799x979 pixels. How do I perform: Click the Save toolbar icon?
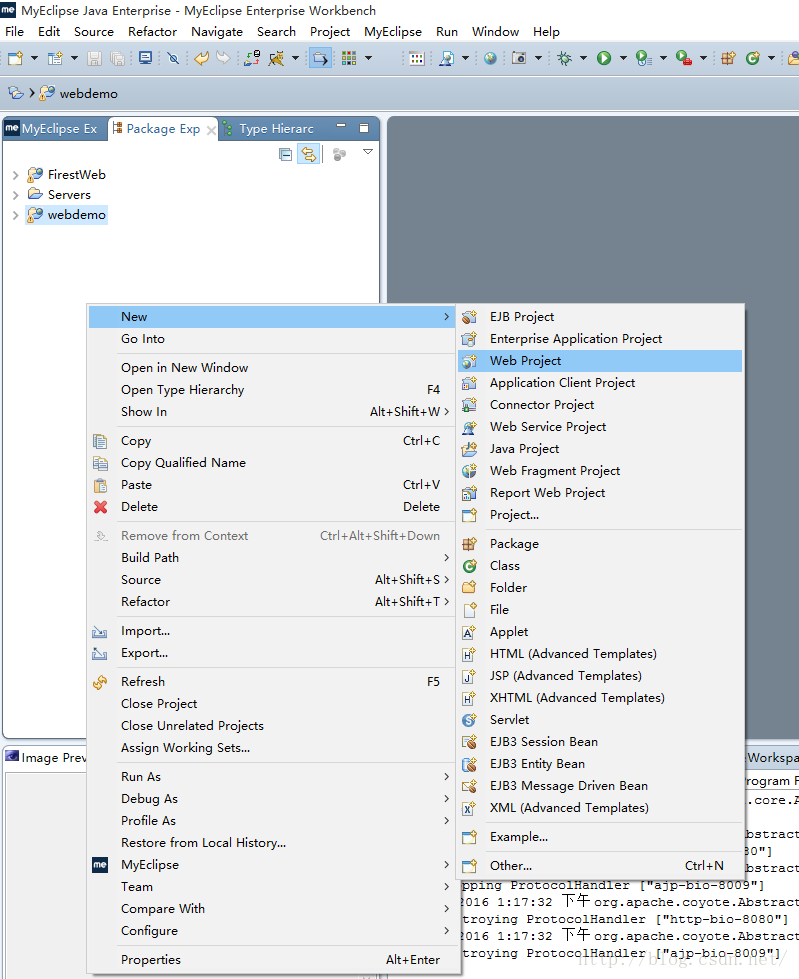pos(94,58)
